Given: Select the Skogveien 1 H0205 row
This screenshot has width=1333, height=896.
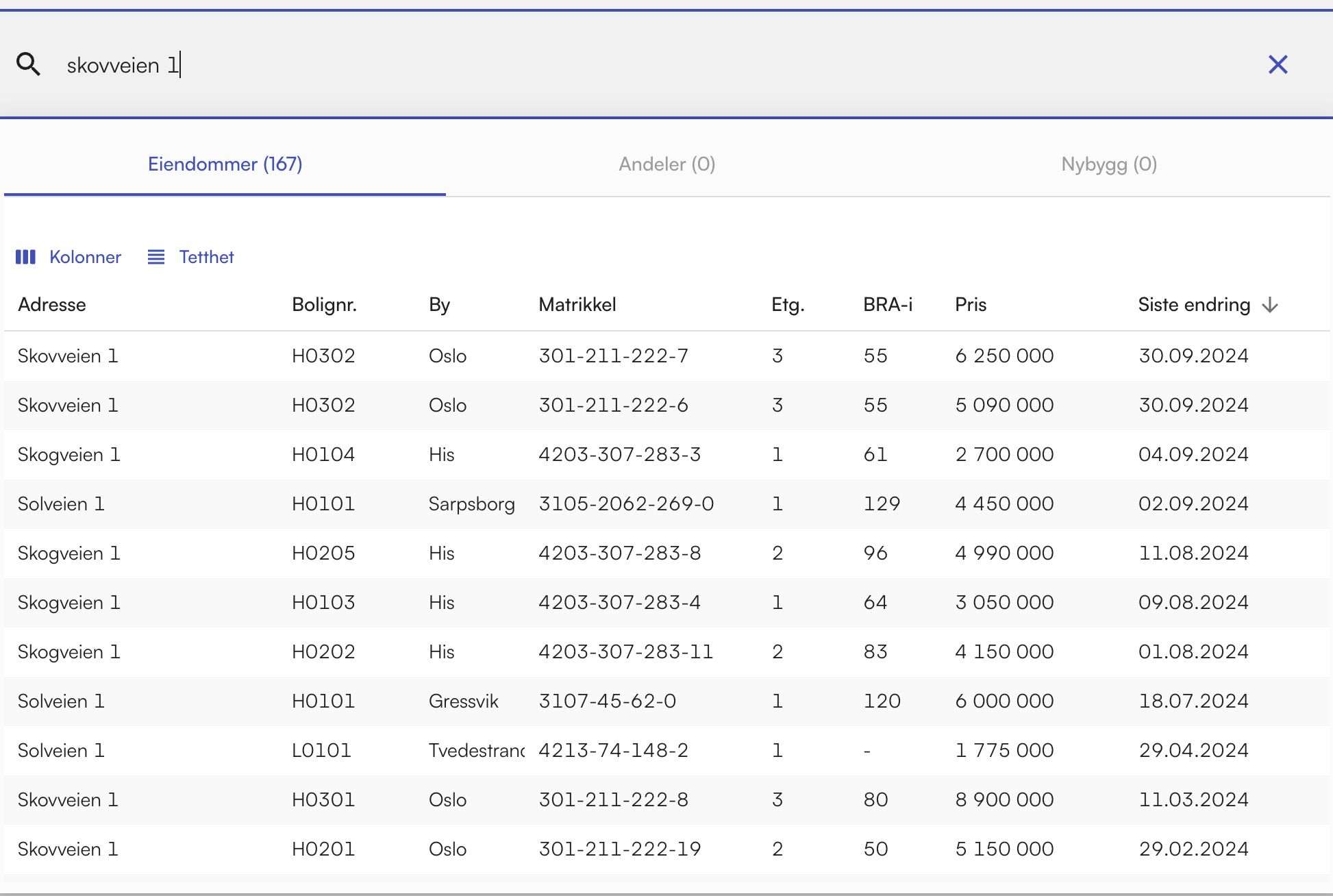Looking at the screenshot, I should pos(323,553).
